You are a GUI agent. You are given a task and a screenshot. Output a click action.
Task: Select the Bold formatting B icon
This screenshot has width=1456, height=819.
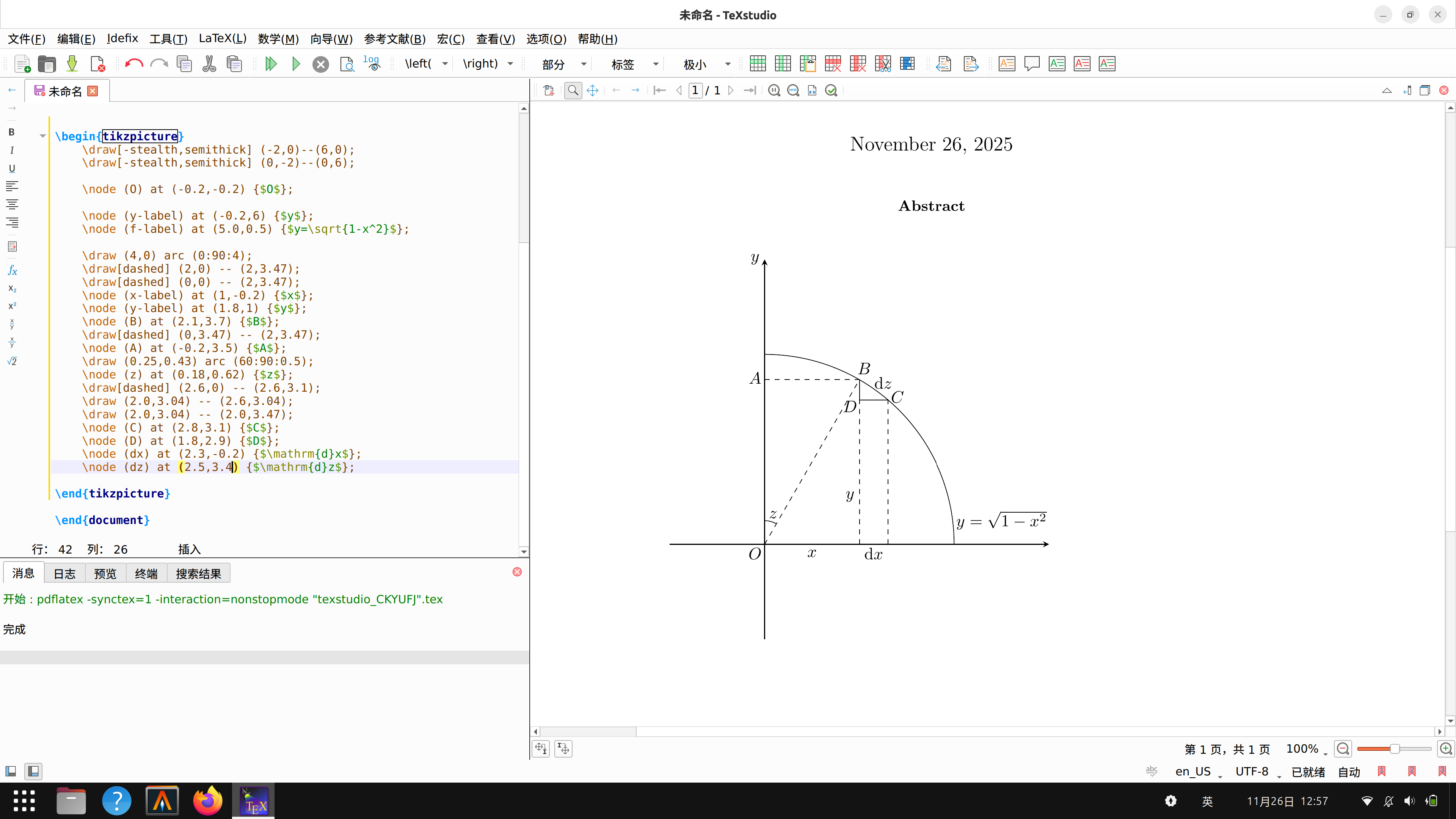11,132
